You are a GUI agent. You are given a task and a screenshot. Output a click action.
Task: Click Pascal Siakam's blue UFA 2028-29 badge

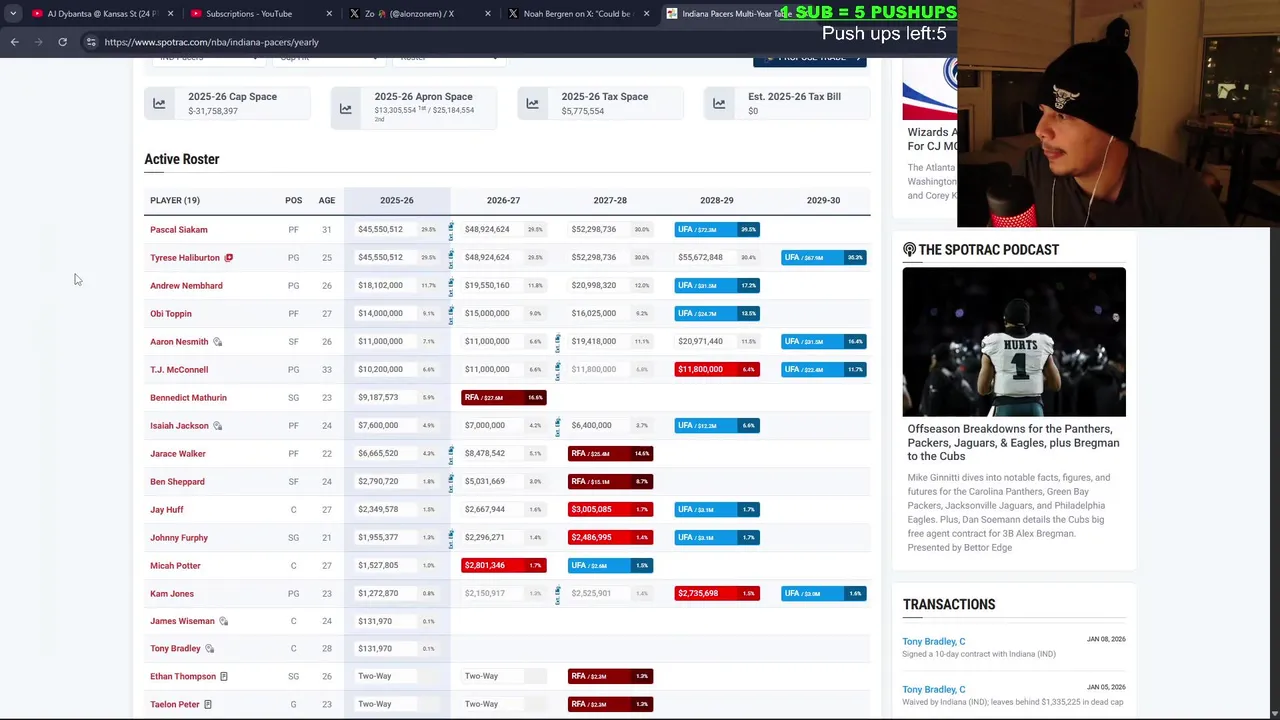tap(717, 230)
